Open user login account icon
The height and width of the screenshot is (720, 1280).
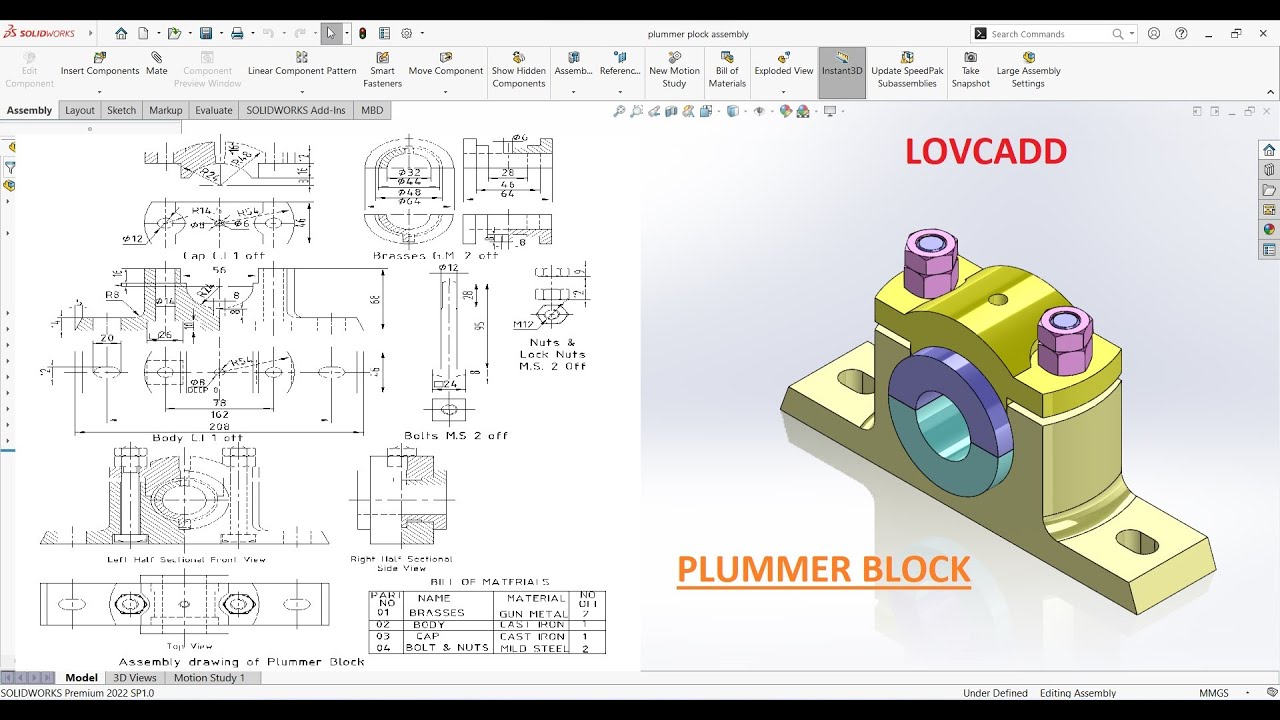[1154, 33]
